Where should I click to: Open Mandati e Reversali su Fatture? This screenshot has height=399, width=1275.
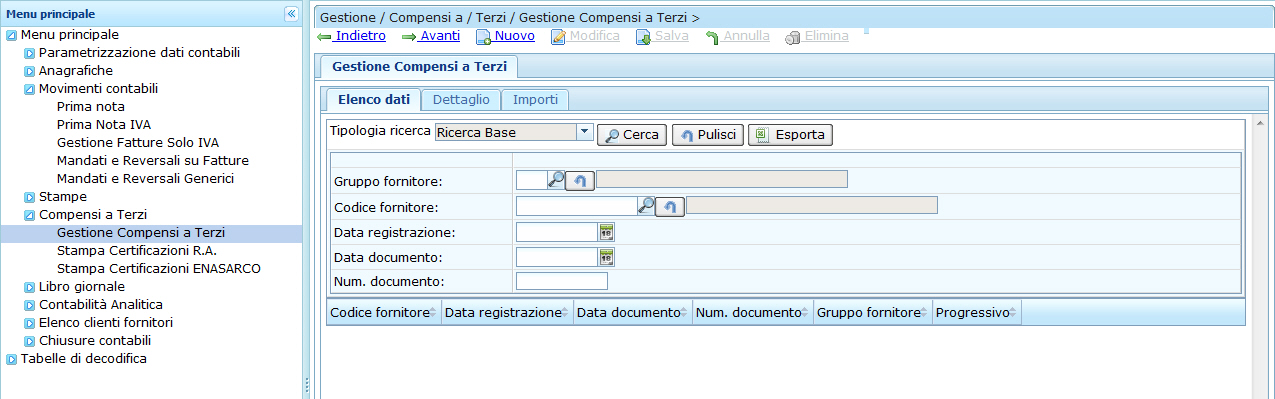(153, 160)
